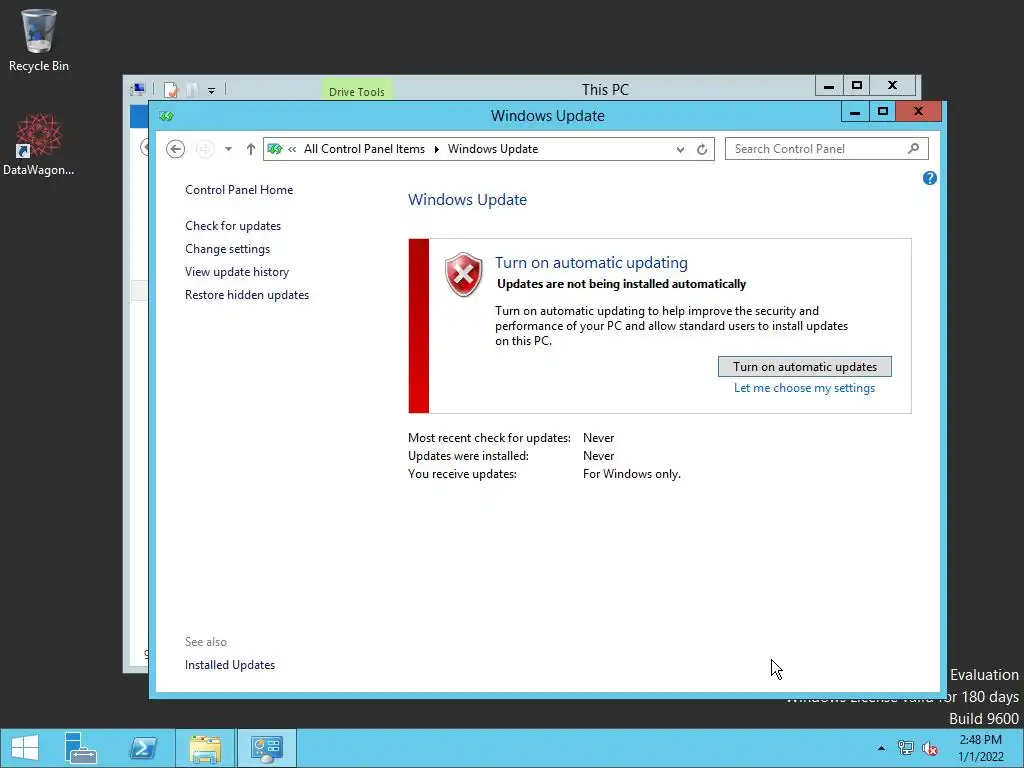Image resolution: width=1024 pixels, height=768 pixels.
Task: Refresh the Windows Update page
Action: (702, 150)
